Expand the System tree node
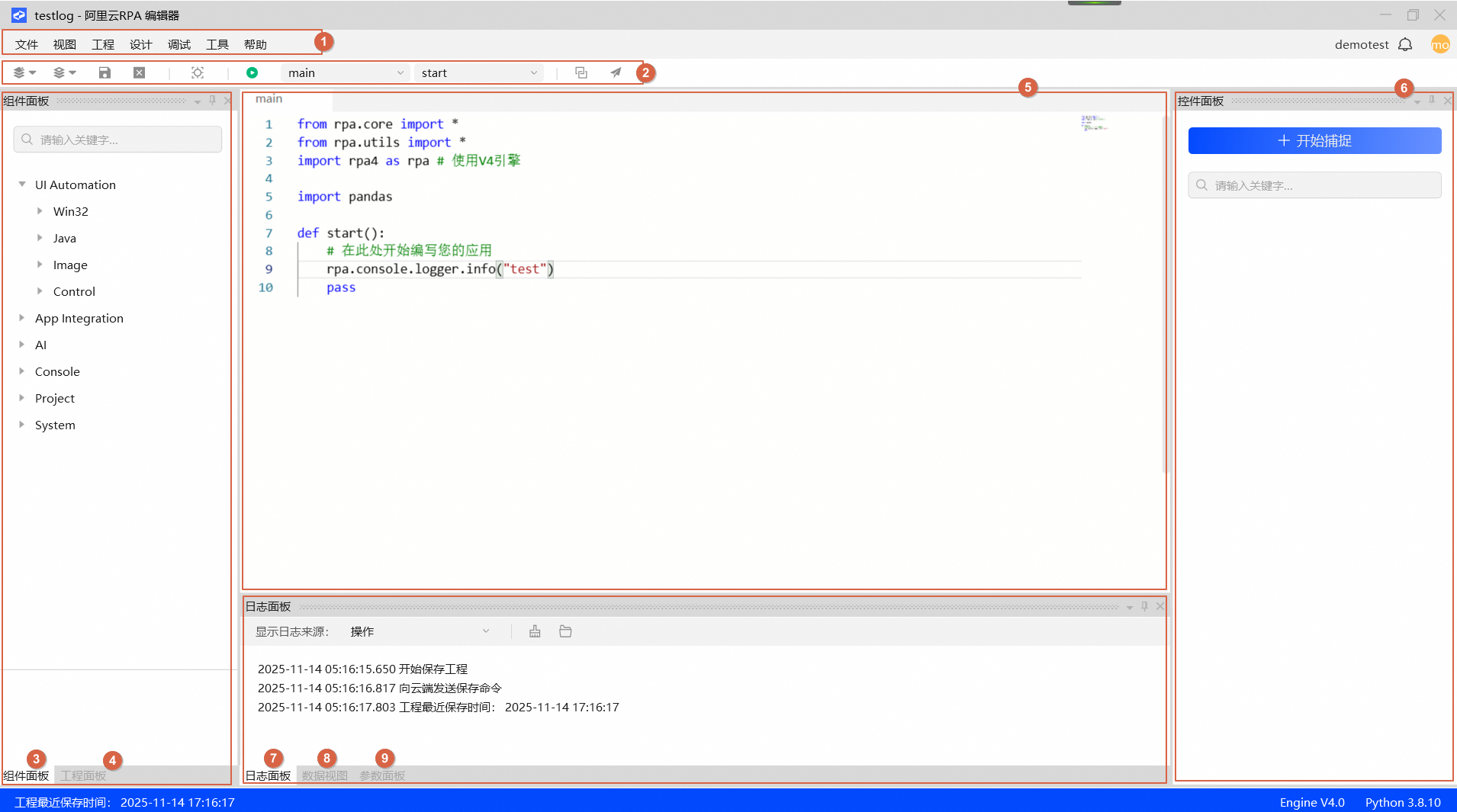Image resolution: width=1457 pixels, height=812 pixels. [x=21, y=425]
